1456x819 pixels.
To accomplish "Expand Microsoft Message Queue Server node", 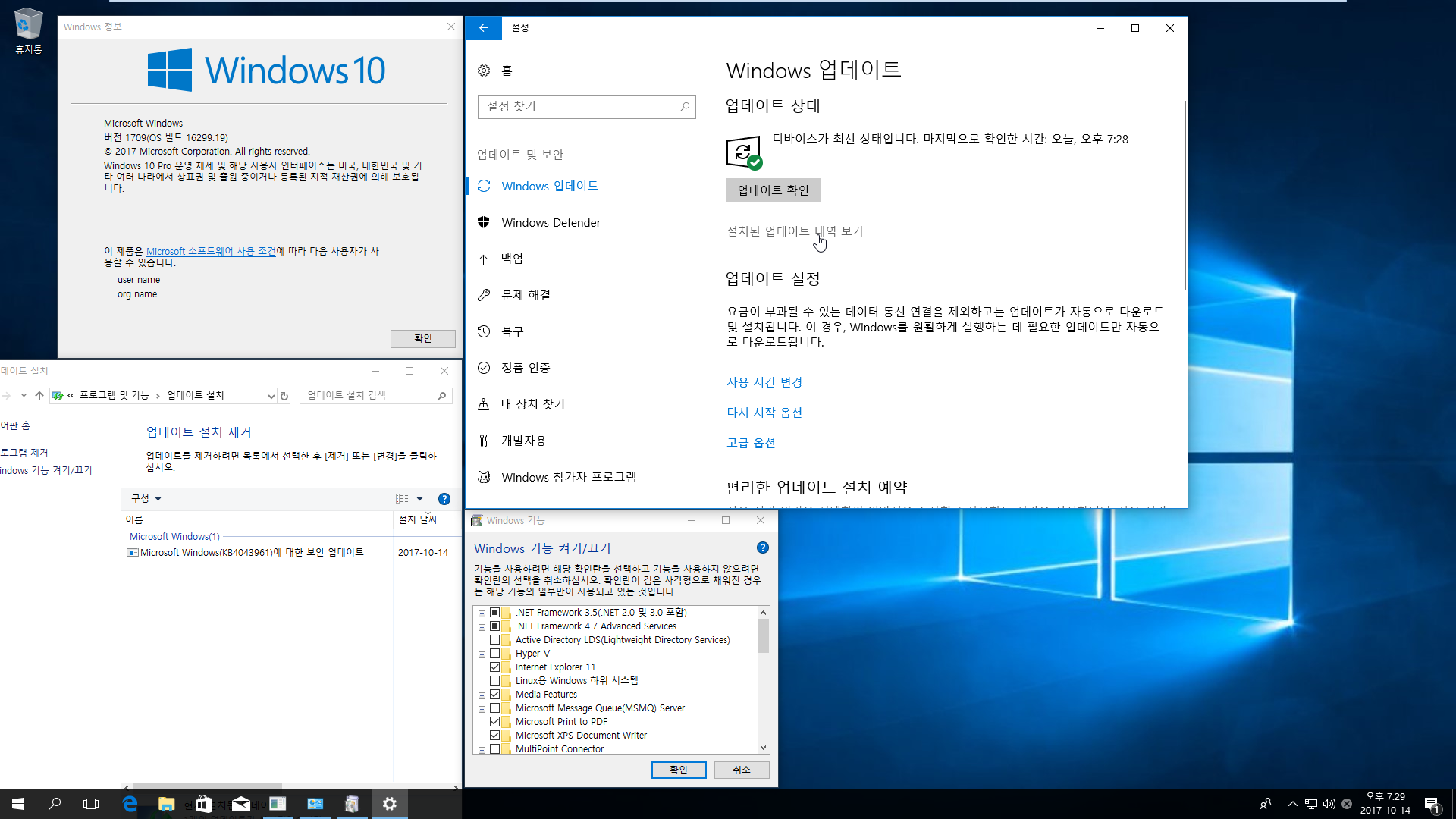I will pos(482,709).
